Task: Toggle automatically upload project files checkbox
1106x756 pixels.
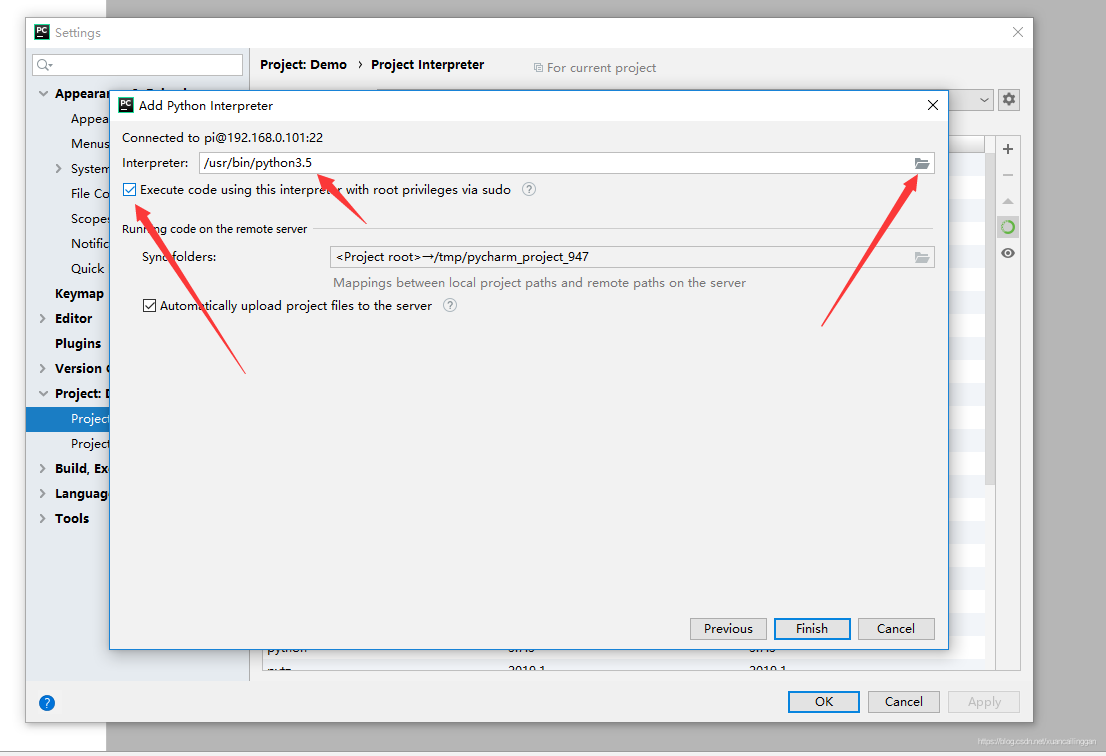Action: (149, 305)
